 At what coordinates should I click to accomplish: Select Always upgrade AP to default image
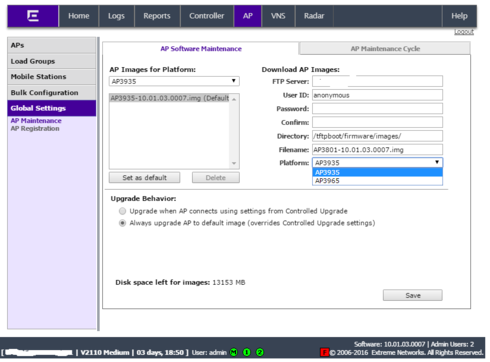123,223
